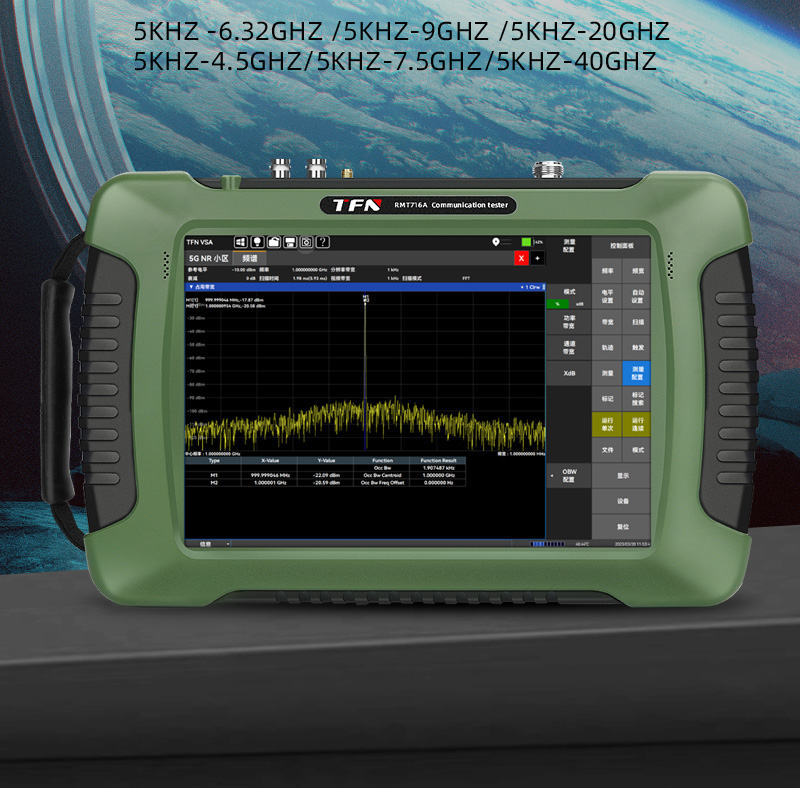Click the result "0.000000 Hz"

coord(438,482)
